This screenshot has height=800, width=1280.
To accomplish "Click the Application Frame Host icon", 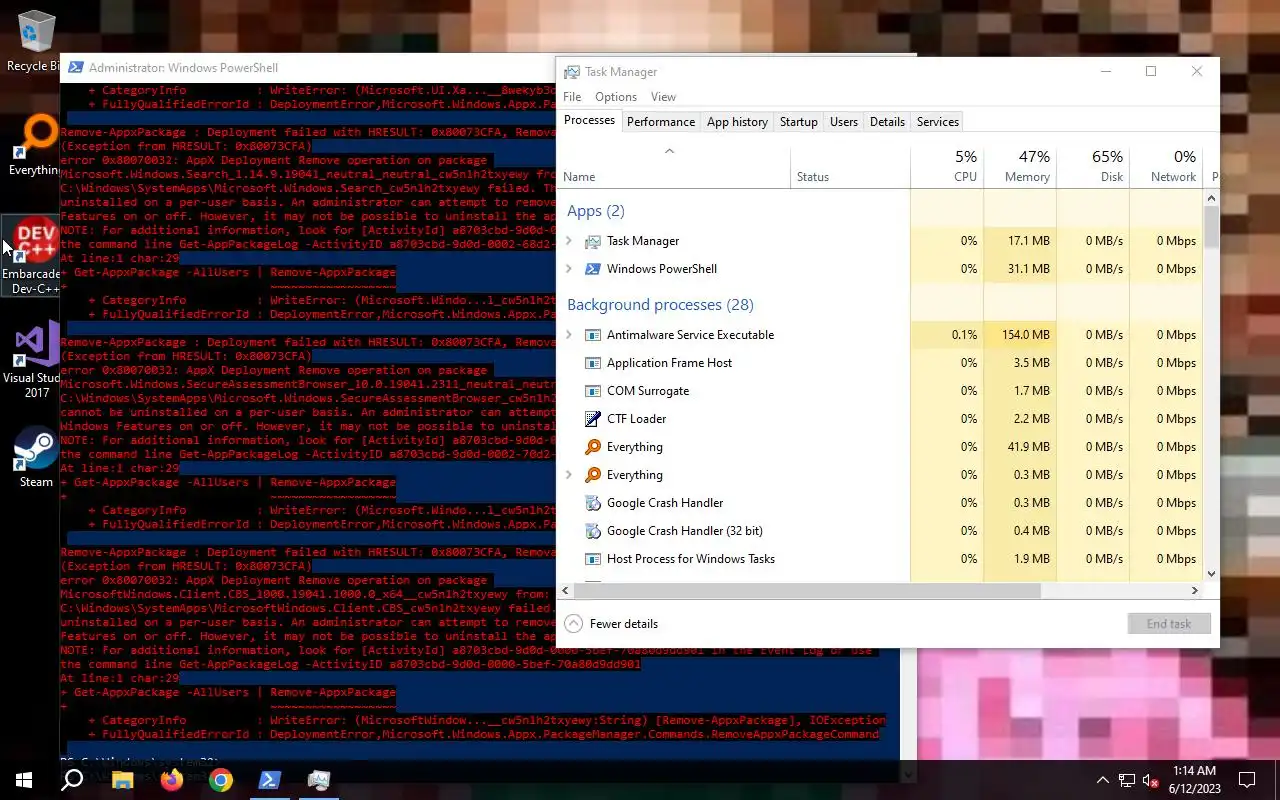I will (x=592, y=363).
